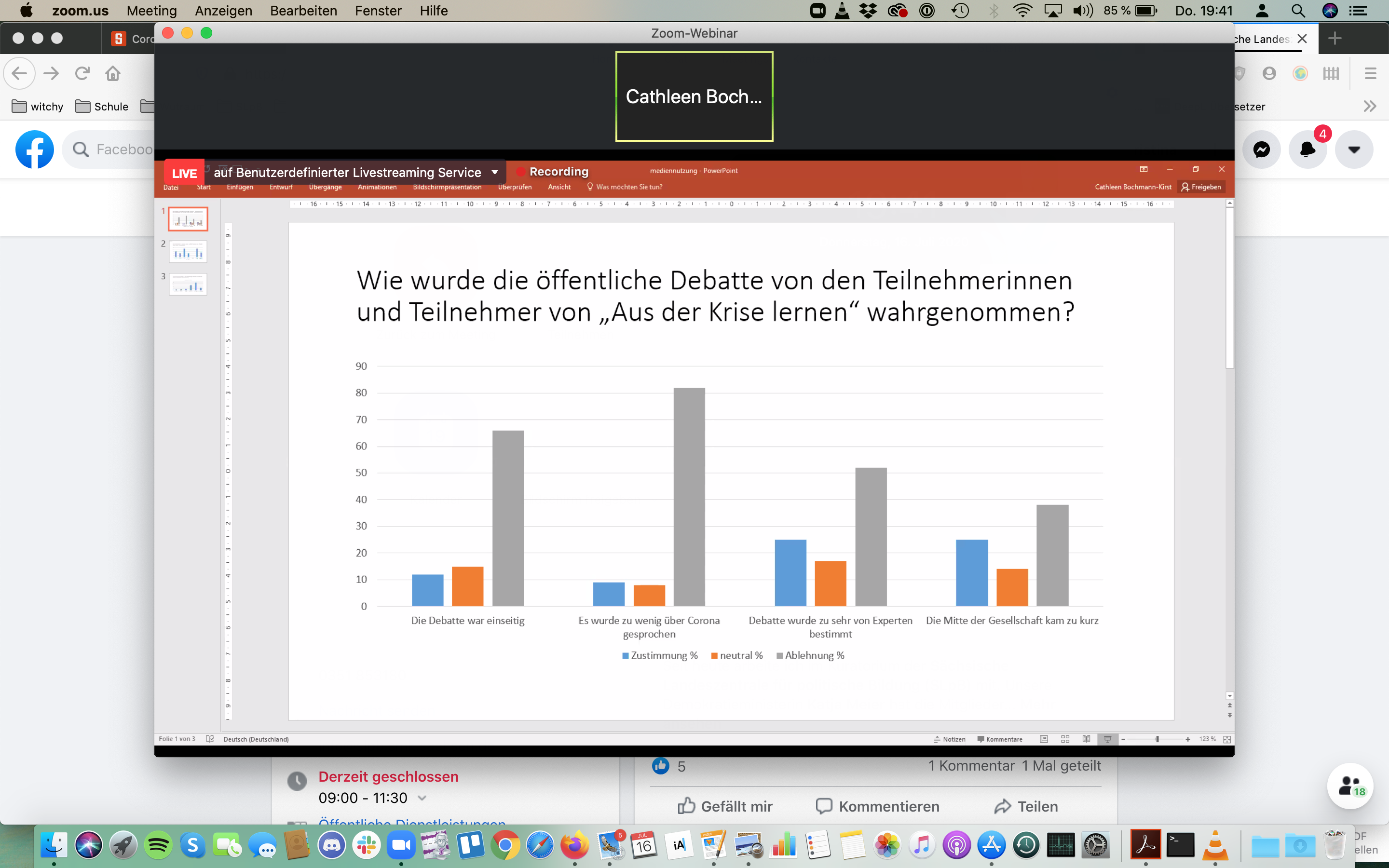The width and height of the screenshot is (1389, 868).
Task: Toggle the Kommentare pane in status bar
Action: pos(1000,739)
